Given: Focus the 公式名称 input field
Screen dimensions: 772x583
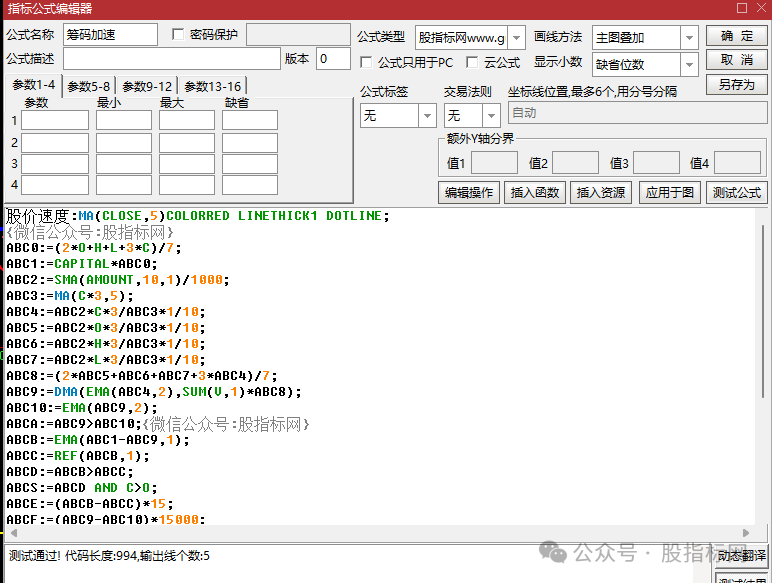Looking at the screenshot, I should [x=110, y=34].
